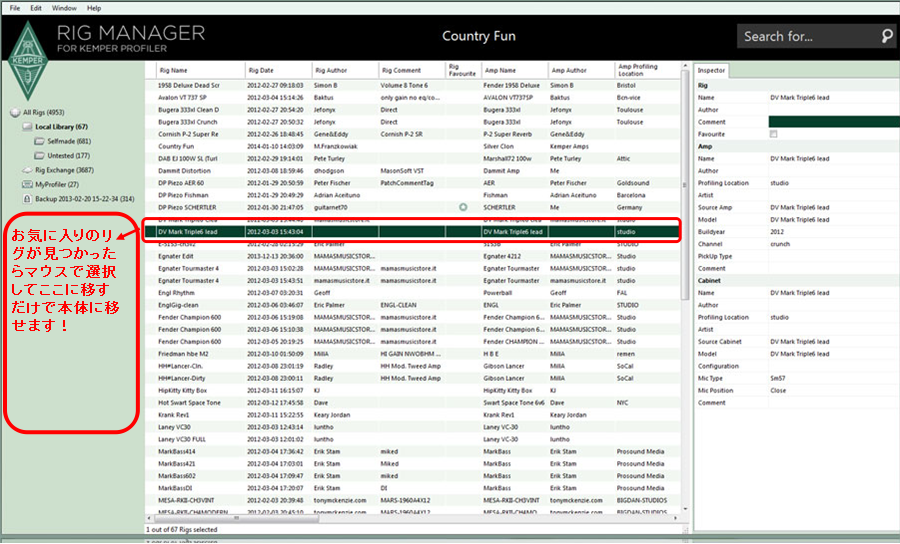Sort by Amp Name column
The height and width of the screenshot is (544, 900).
515,70
